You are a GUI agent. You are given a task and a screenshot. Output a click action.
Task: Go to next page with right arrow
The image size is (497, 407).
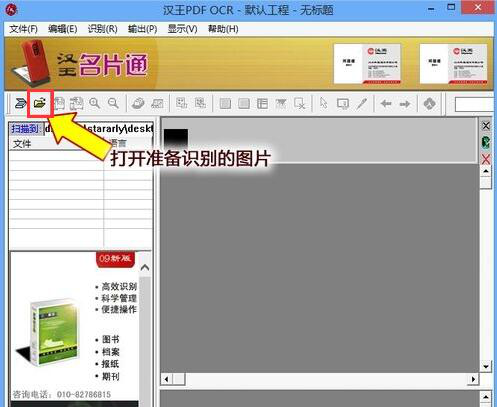pyautogui.click(x=405, y=104)
